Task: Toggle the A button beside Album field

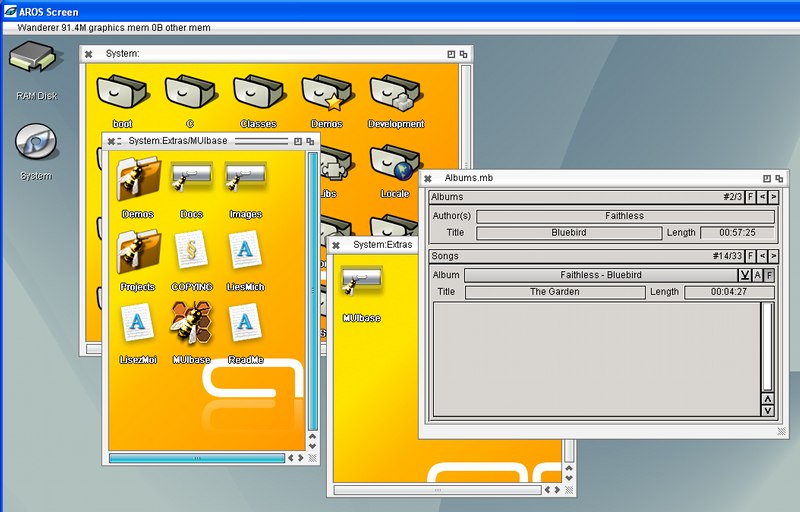Action: [758, 275]
